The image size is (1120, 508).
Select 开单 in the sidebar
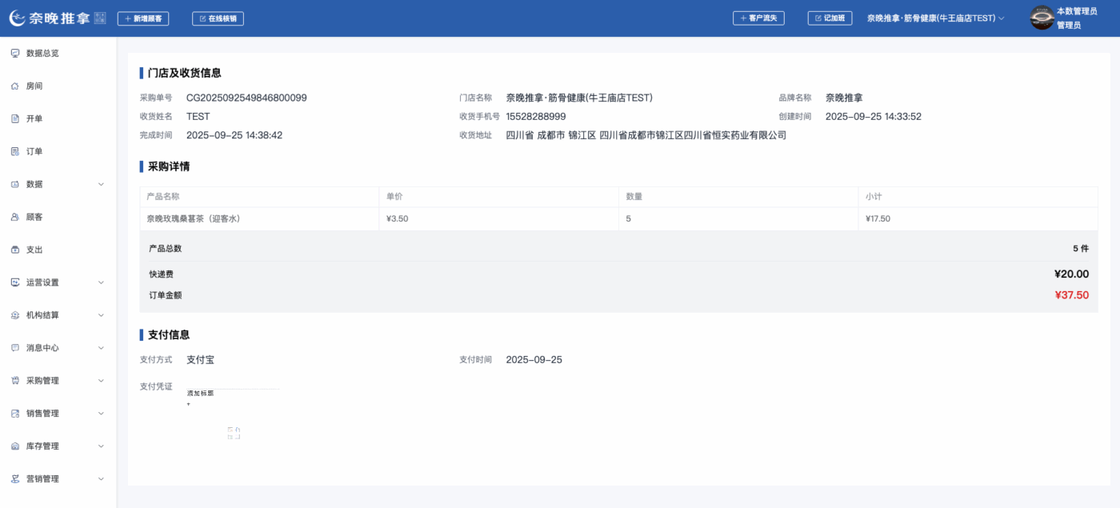point(34,119)
